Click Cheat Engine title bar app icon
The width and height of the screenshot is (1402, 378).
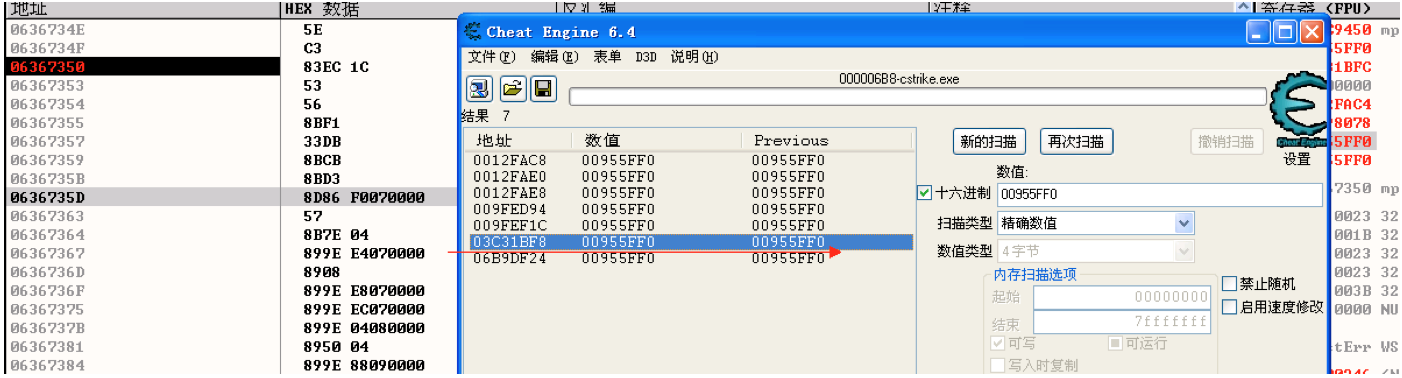click(x=474, y=32)
